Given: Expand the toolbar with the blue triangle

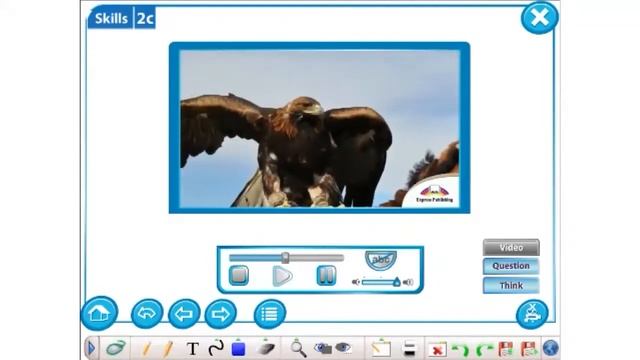Looking at the screenshot, I should tap(91, 348).
